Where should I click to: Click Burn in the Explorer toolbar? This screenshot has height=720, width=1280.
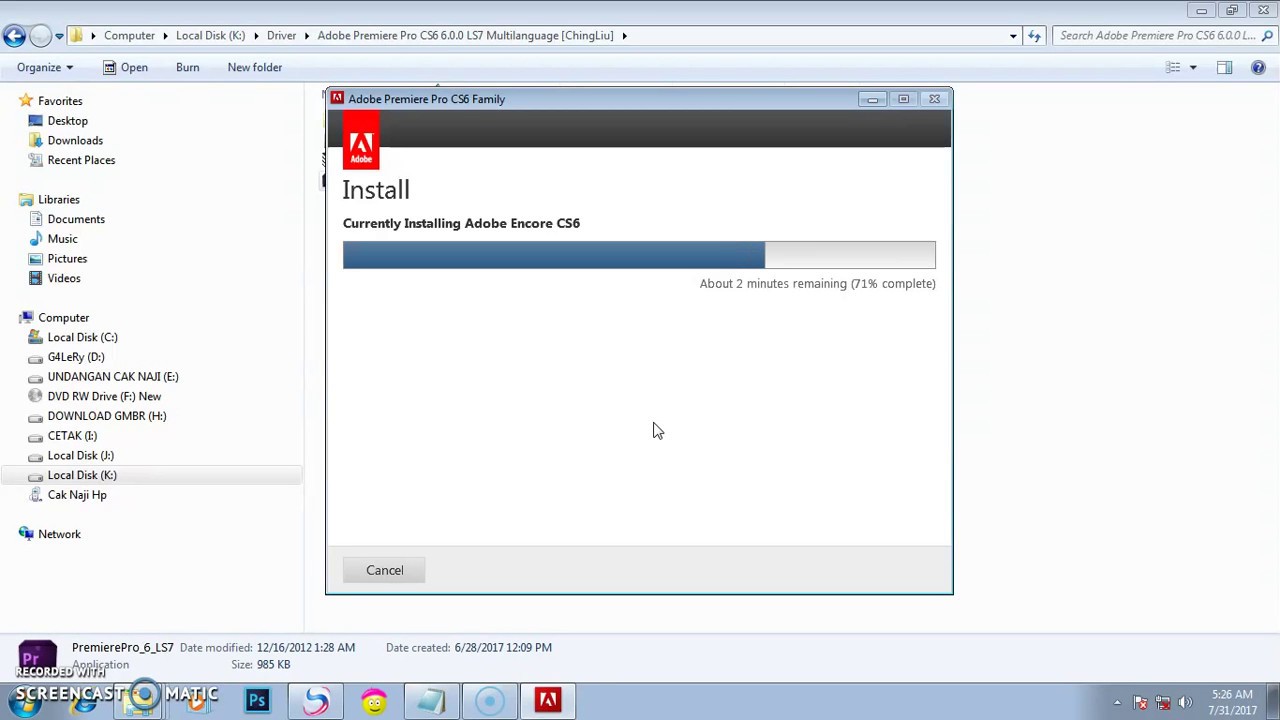[x=187, y=67]
